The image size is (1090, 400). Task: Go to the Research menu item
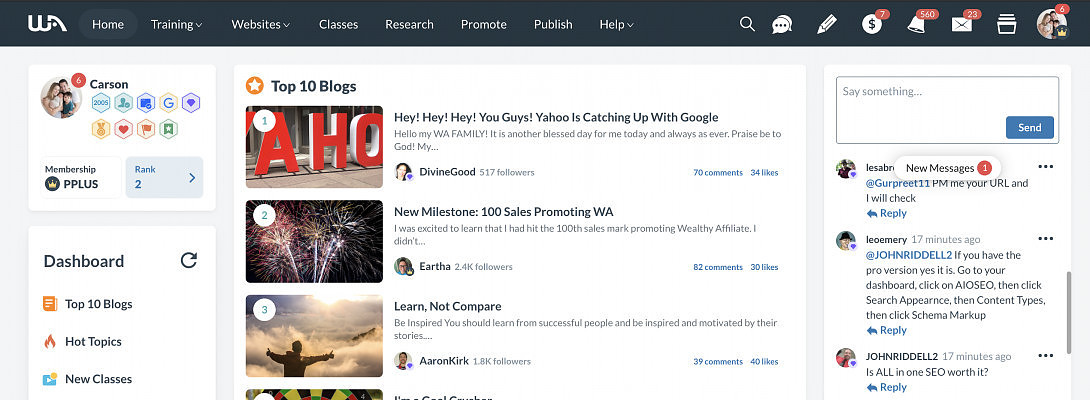pos(409,24)
